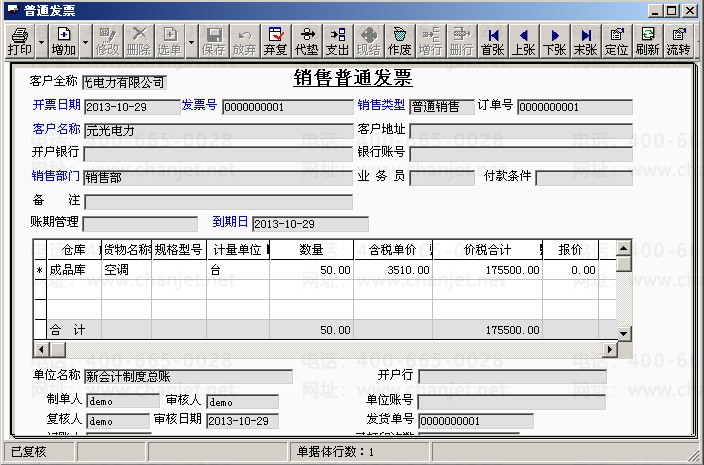Image resolution: width=704 pixels, height=465 pixels.
Task: Click the 仓库 column header
Action: (x=74, y=250)
